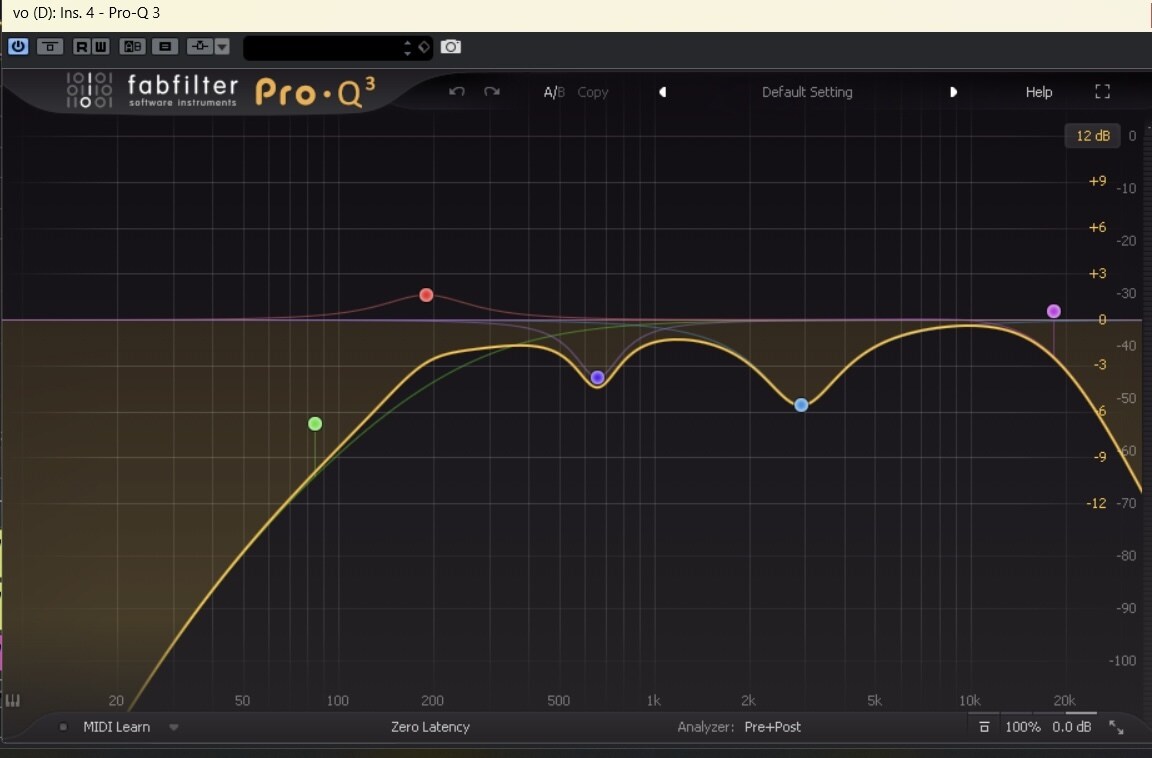The width and height of the screenshot is (1152, 758).
Task: Open the Default Setting preset menu
Action: [x=807, y=92]
